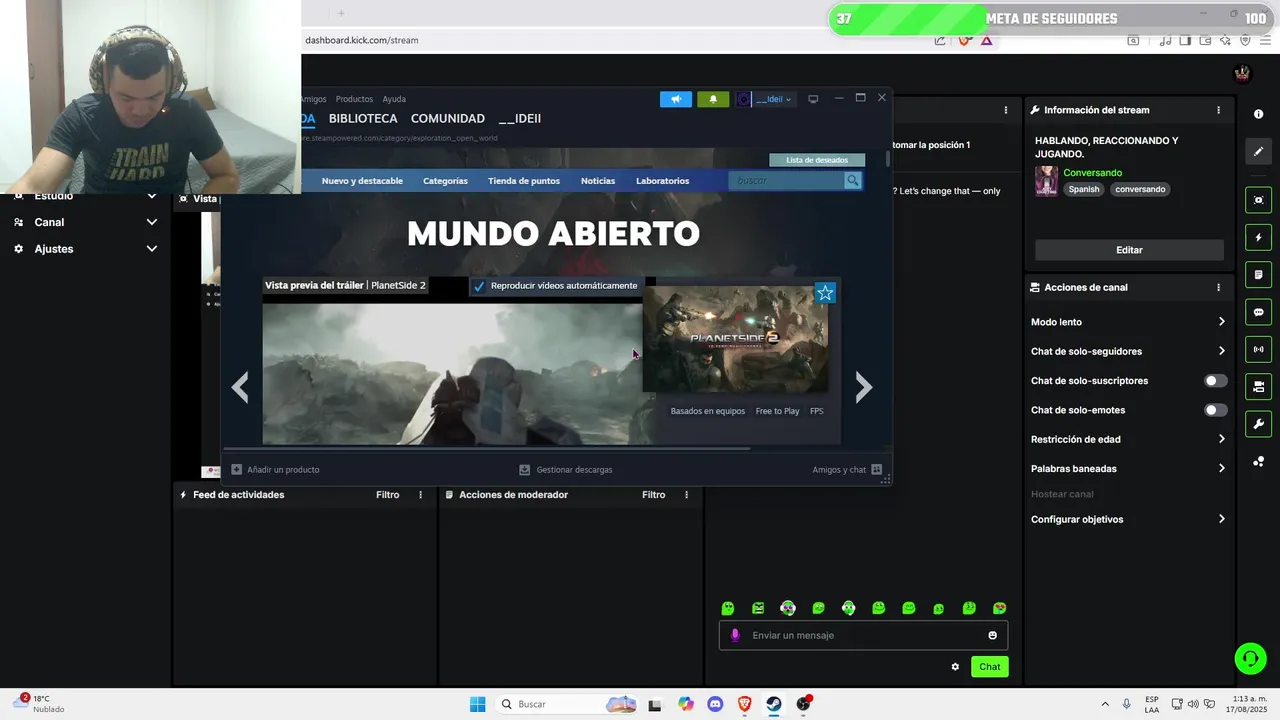Click the pencil edit icon in right rail
1280x720 pixels.
coord(1258,151)
